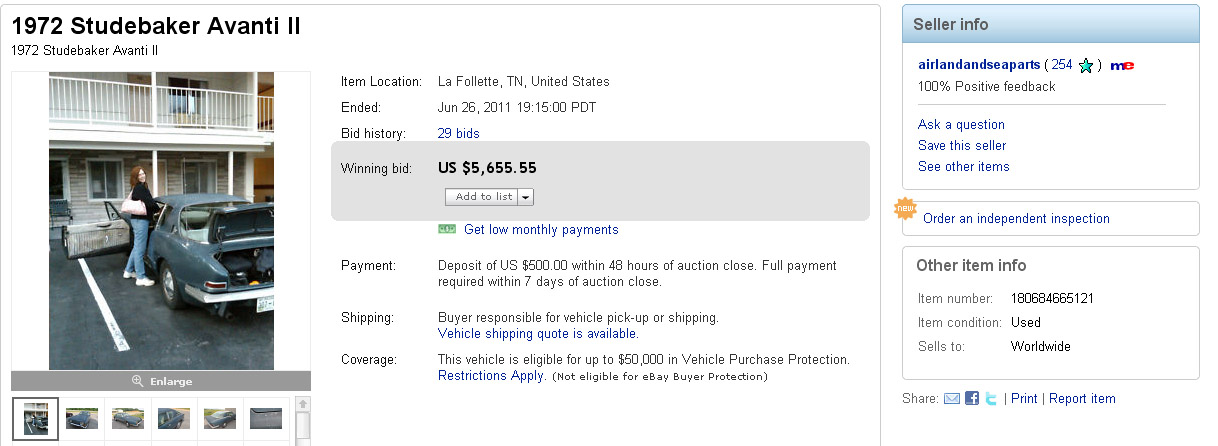
Task: Select the last thumbnail in the row
Action: pos(266,418)
